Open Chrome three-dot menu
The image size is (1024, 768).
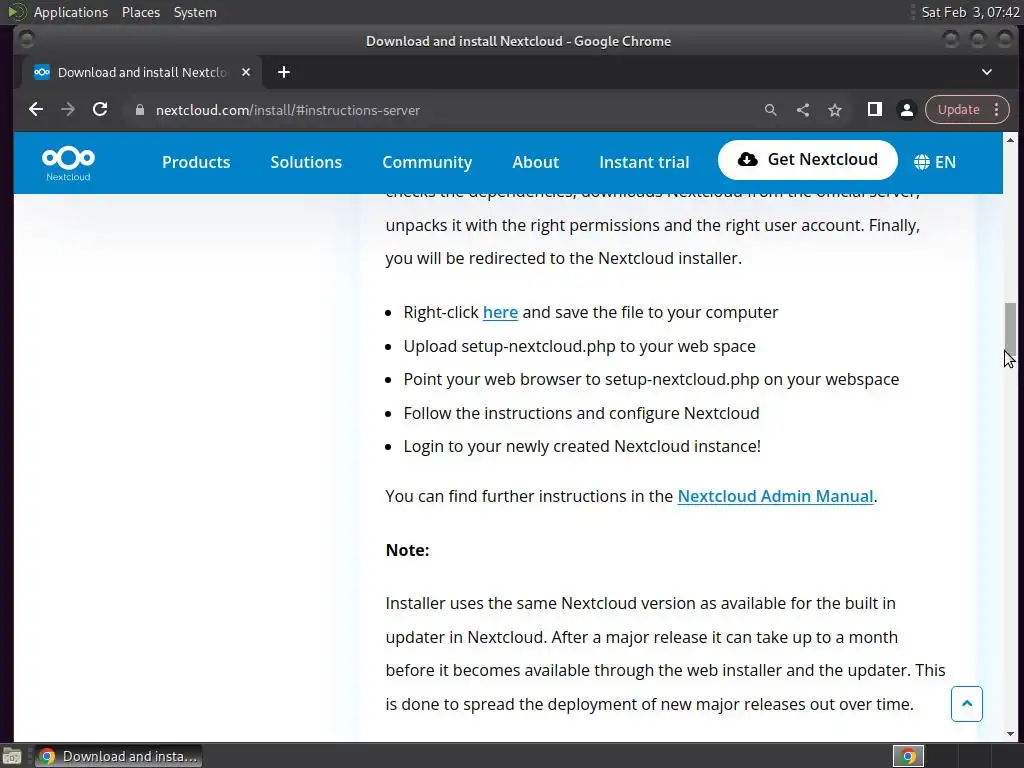[997, 110]
